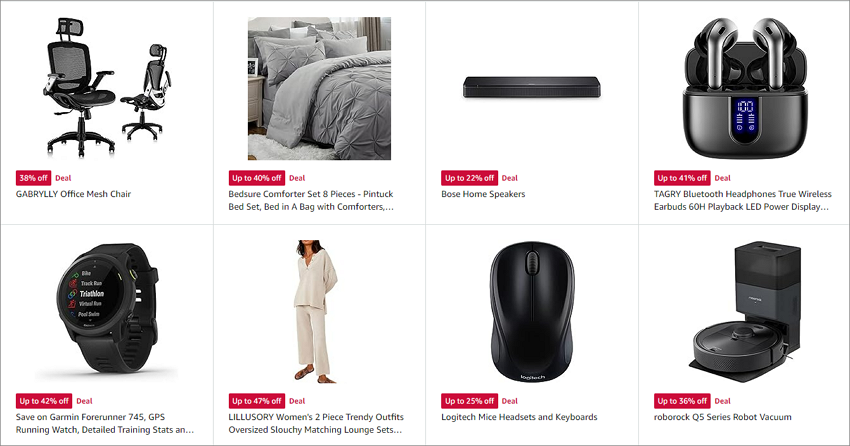Select the Bose soundbar product image
The width and height of the screenshot is (850, 446).
pyautogui.click(x=532, y=87)
